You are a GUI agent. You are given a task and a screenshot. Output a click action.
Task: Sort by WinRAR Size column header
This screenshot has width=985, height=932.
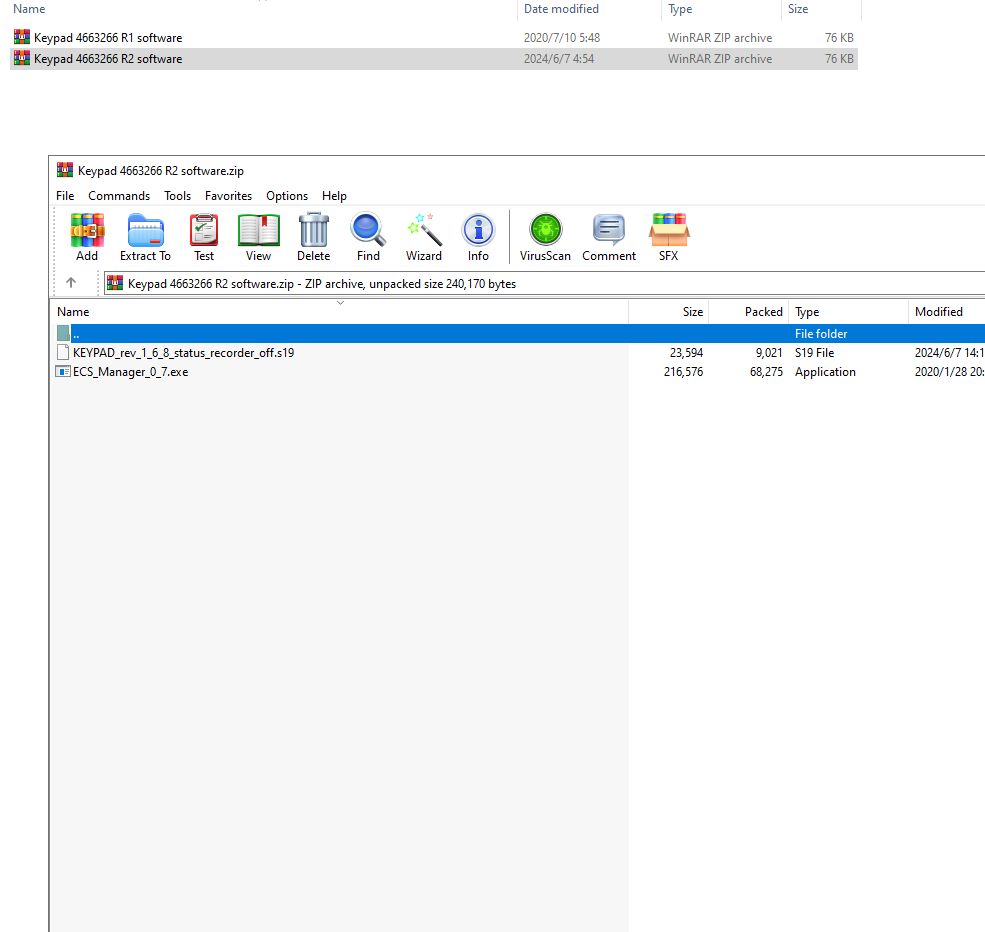tap(669, 312)
